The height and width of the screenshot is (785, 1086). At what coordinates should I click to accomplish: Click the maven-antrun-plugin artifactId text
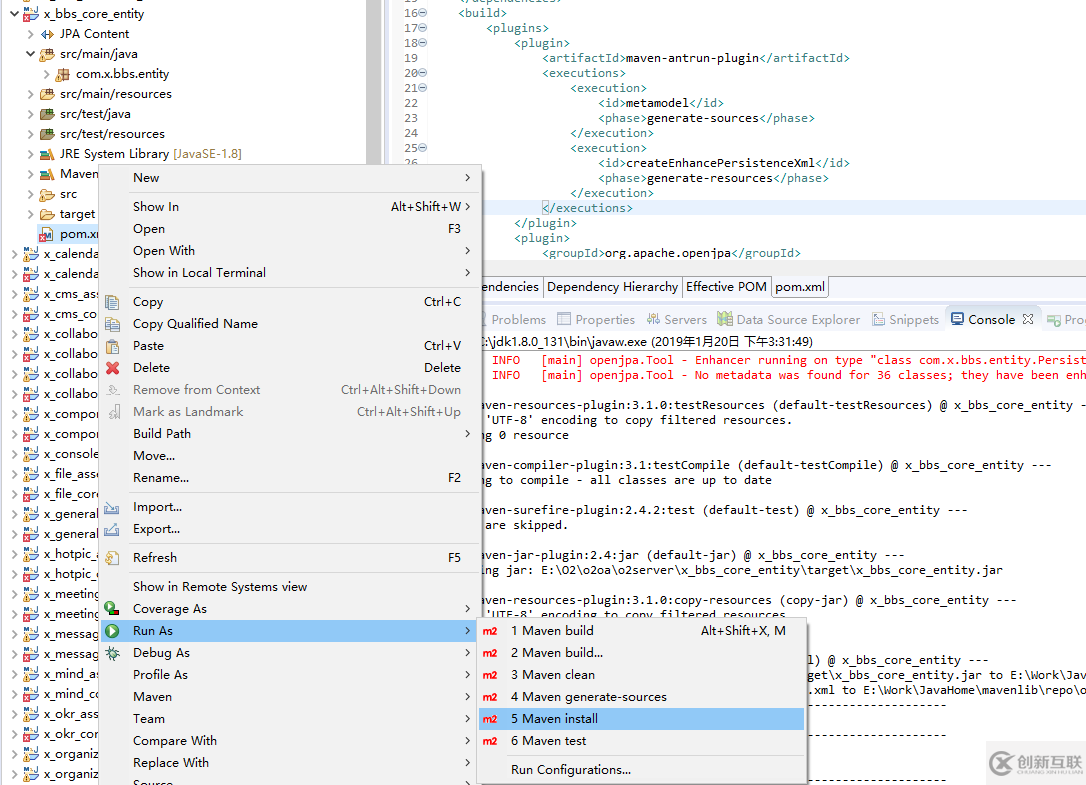(691, 58)
